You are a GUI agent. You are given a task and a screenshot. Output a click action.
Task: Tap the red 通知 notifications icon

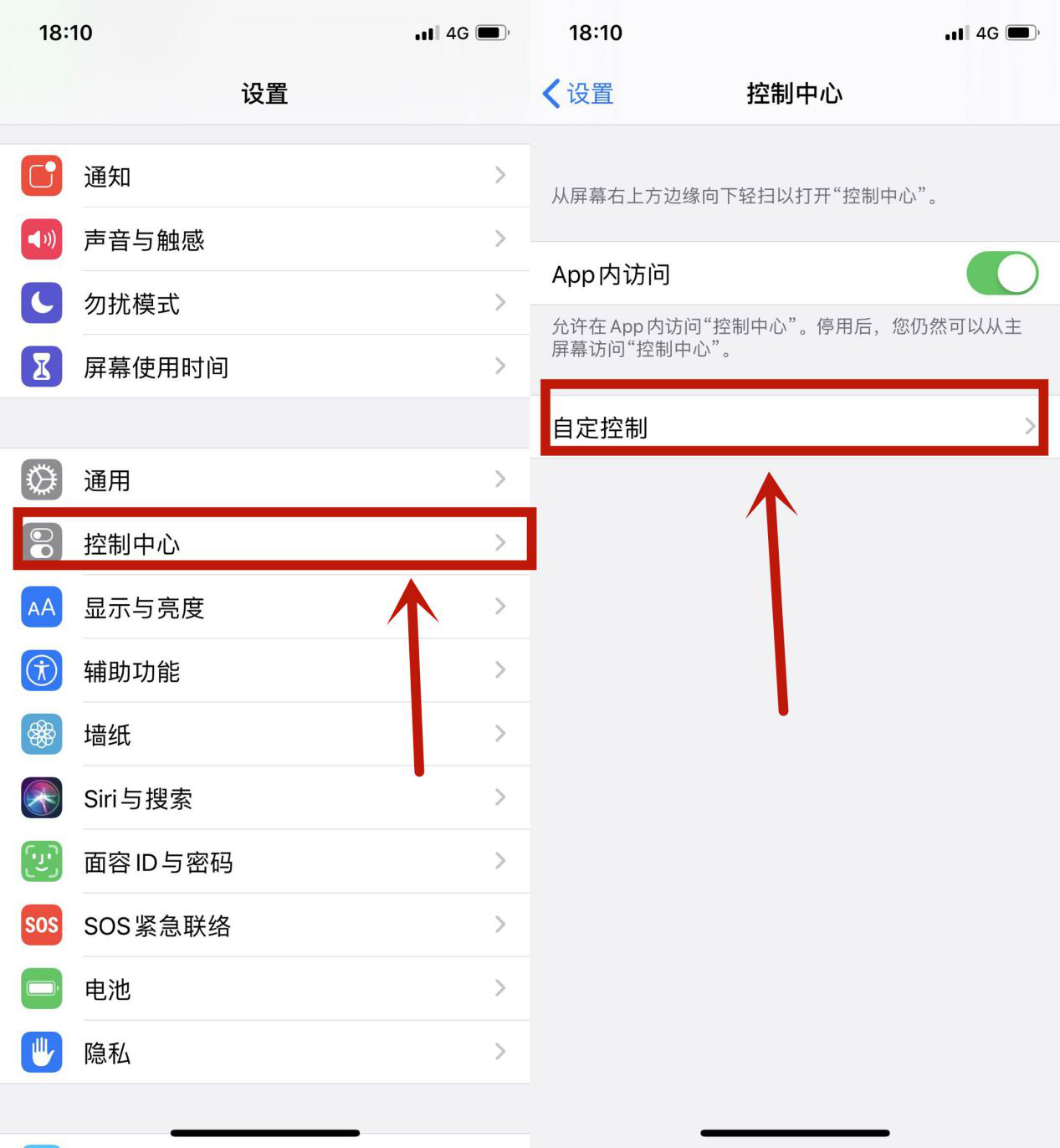[x=42, y=176]
